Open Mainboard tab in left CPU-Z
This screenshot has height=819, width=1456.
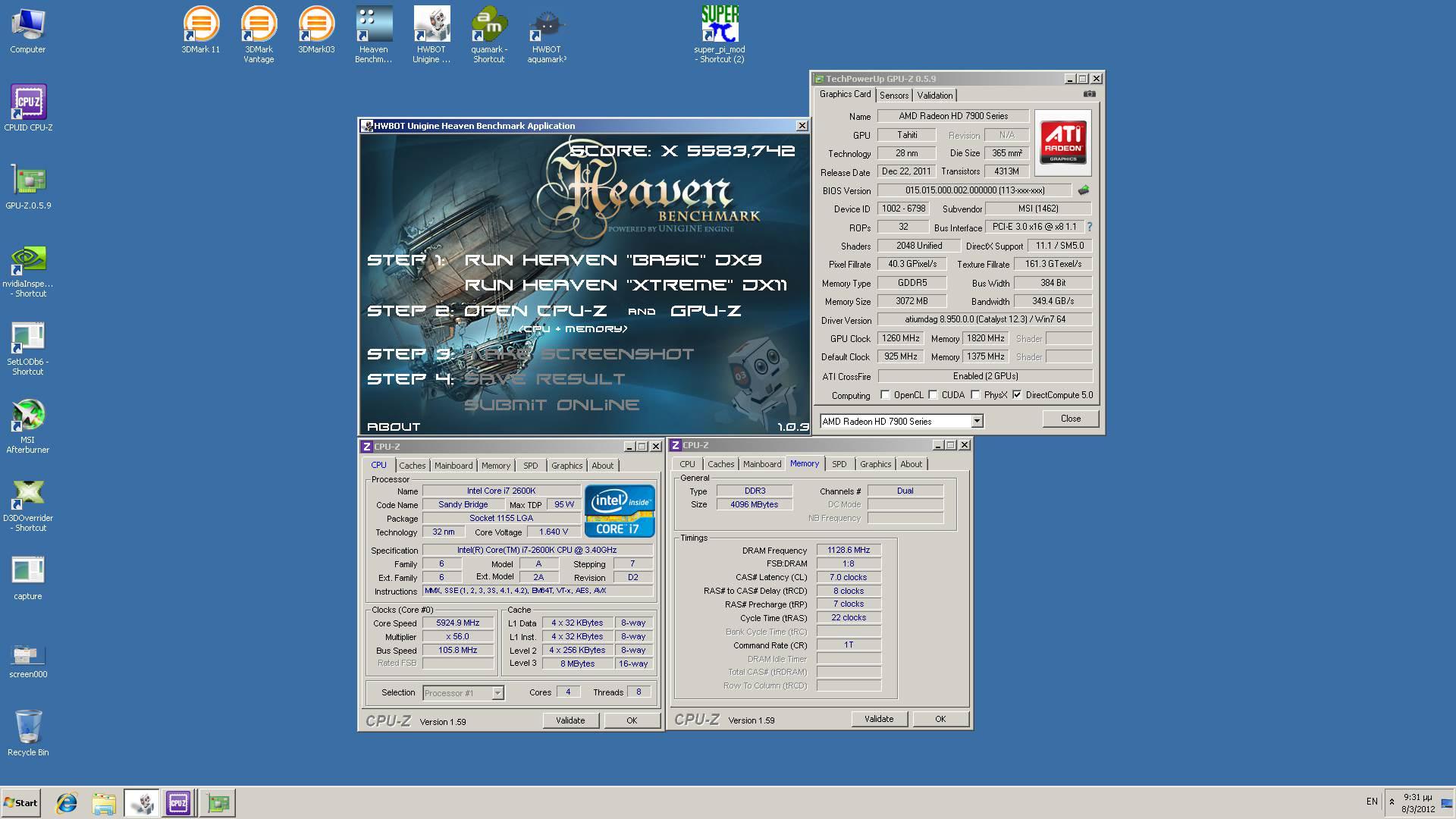coord(453,466)
